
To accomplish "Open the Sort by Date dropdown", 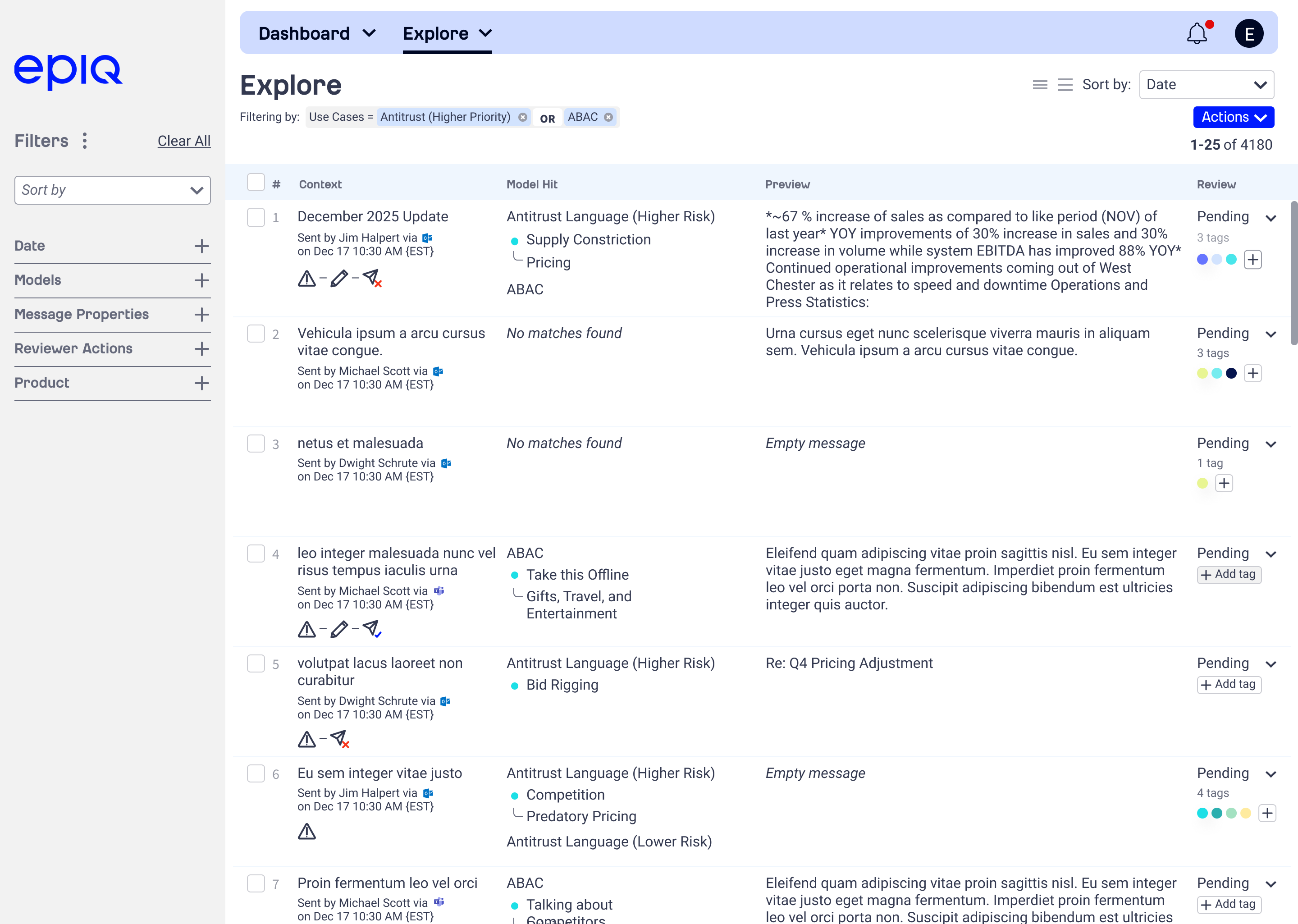I will [x=1206, y=85].
